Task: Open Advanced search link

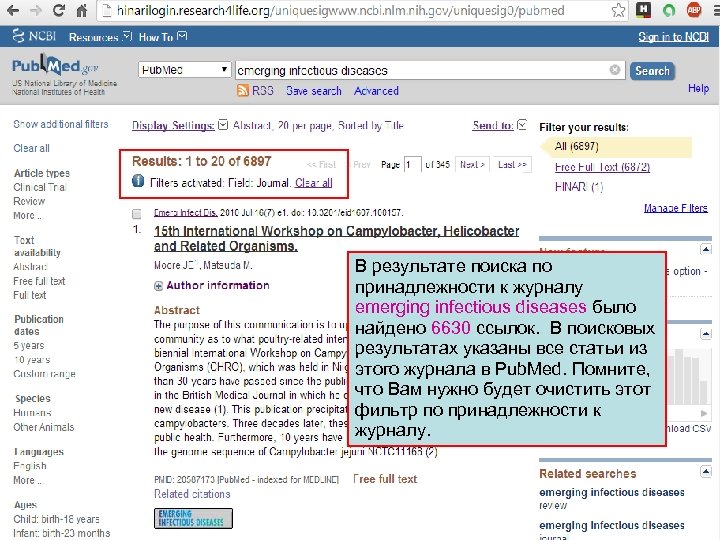Action: (376, 91)
